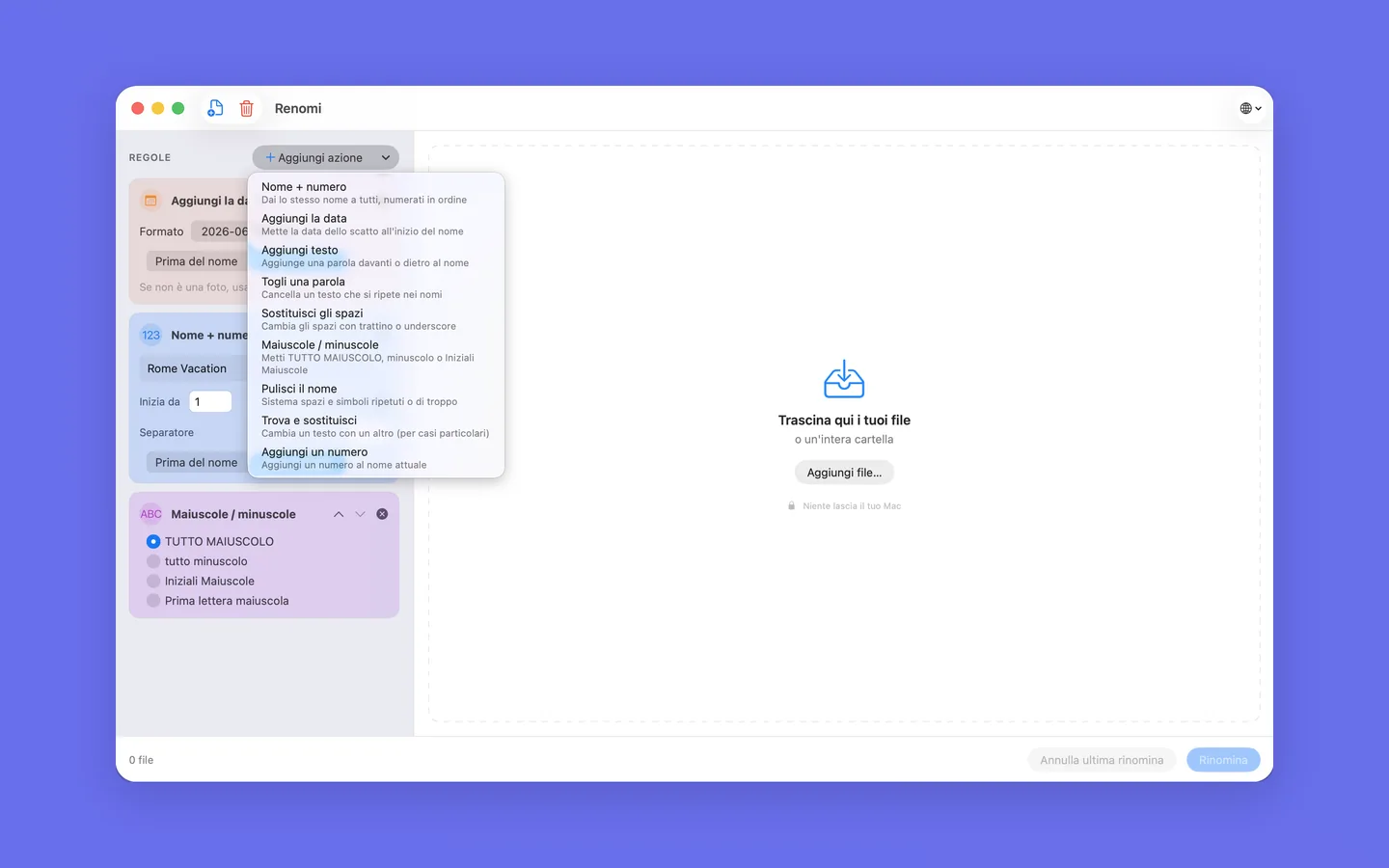
Task: Click the Aggiungi file... button
Action: tap(844, 473)
